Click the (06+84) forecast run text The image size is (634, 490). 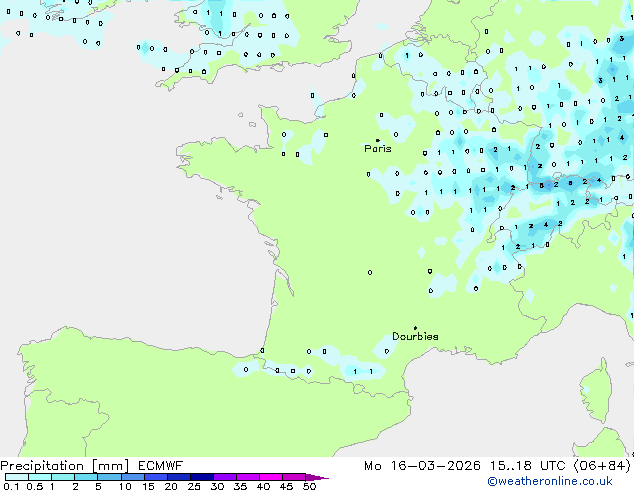(602, 466)
